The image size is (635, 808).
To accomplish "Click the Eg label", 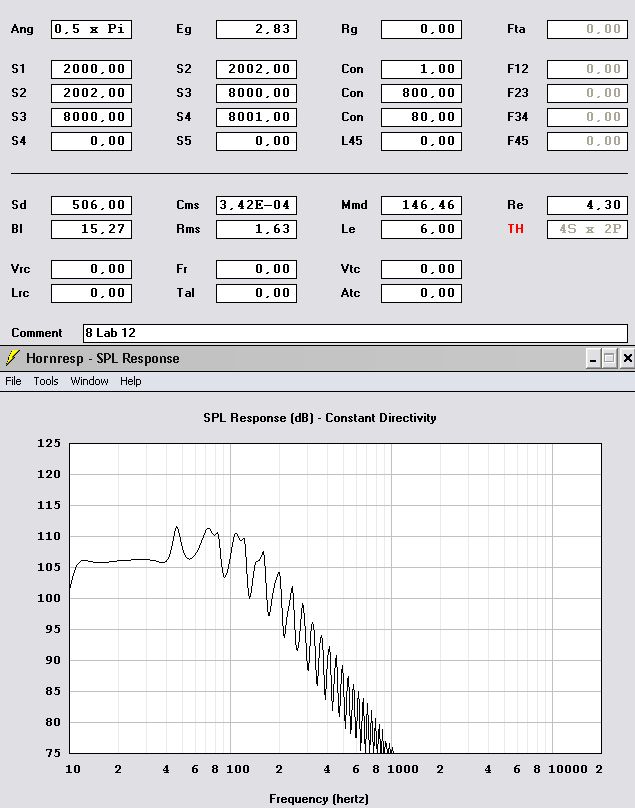I will point(184,29).
